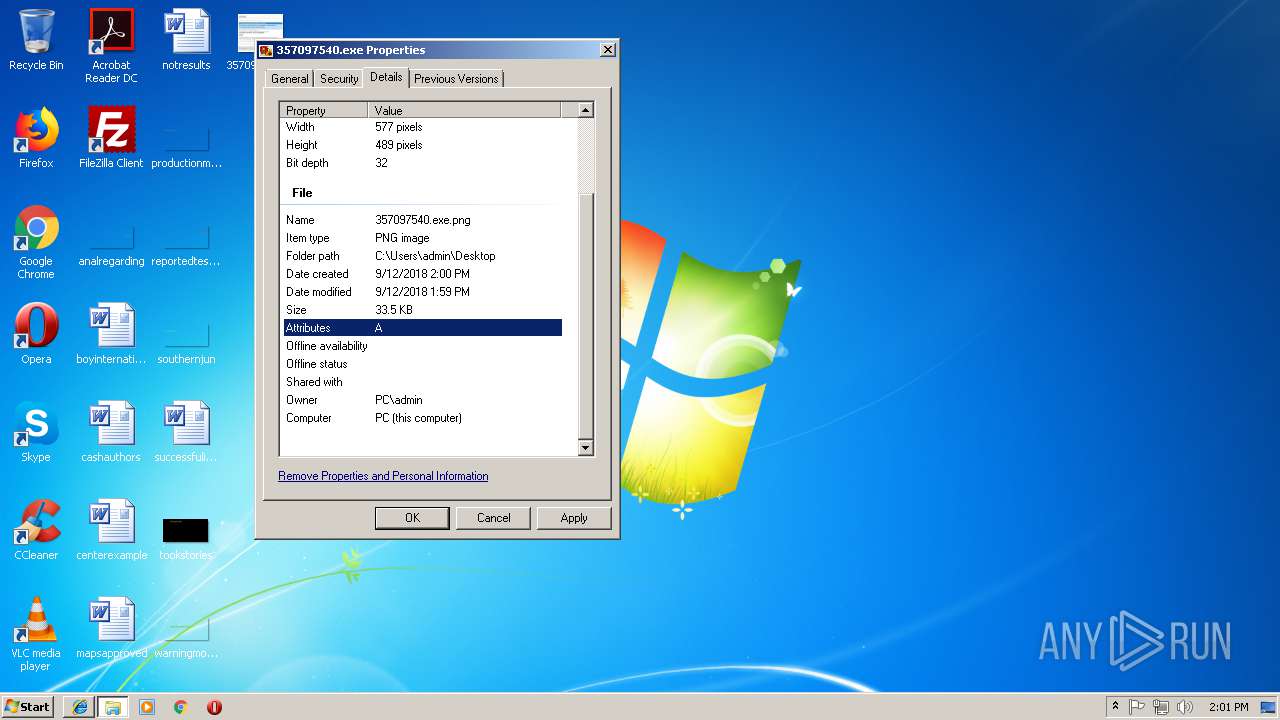Screen dimensions: 1280x720
Task: Launch Google Chrome desktop shortcut
Action: click(36, 242)
